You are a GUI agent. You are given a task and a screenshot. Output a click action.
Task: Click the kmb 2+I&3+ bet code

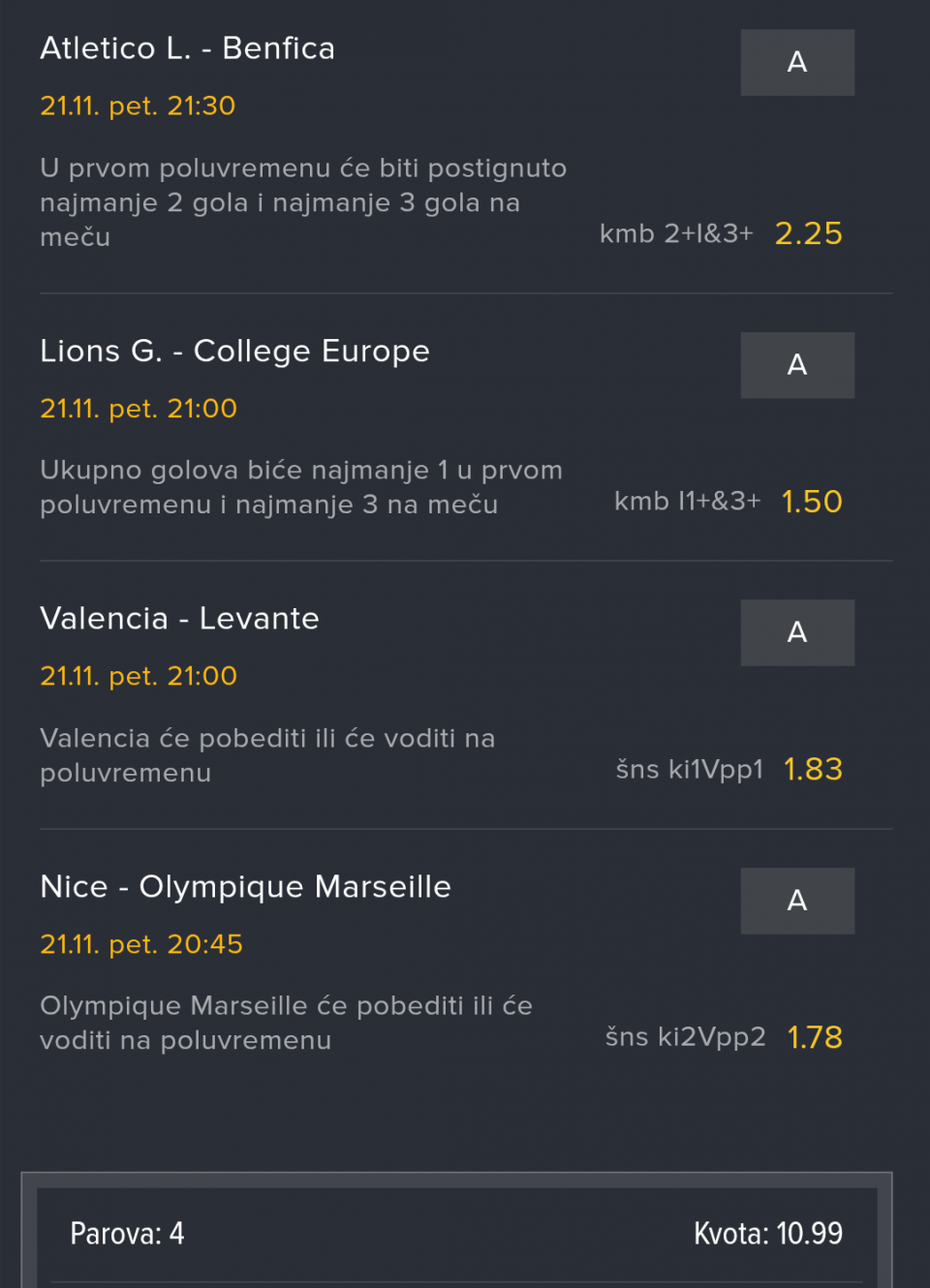(x=676, y=233)
